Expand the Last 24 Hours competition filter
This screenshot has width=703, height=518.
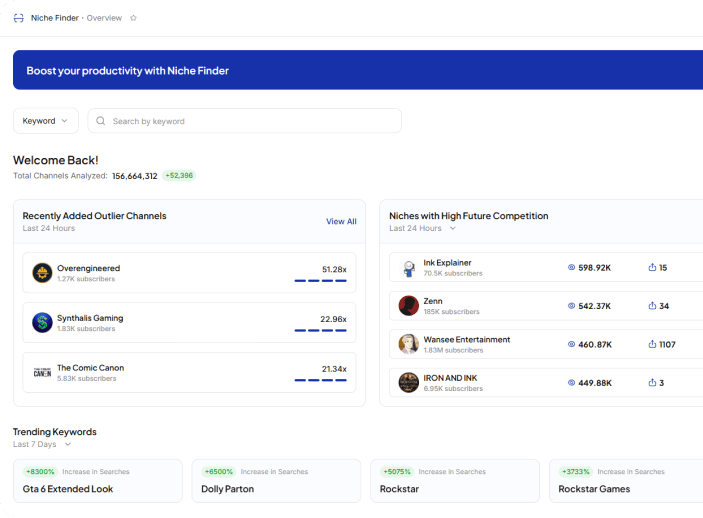pos(453,228)
